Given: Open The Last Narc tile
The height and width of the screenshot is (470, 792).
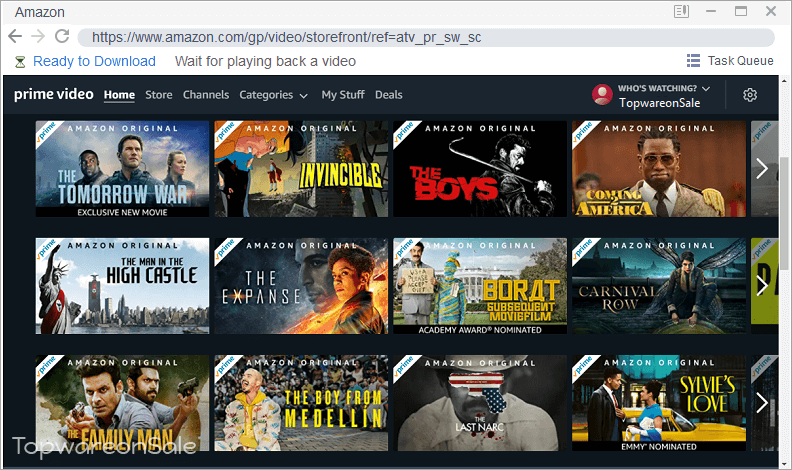Looking at the screenshot, I should (480, 403).
